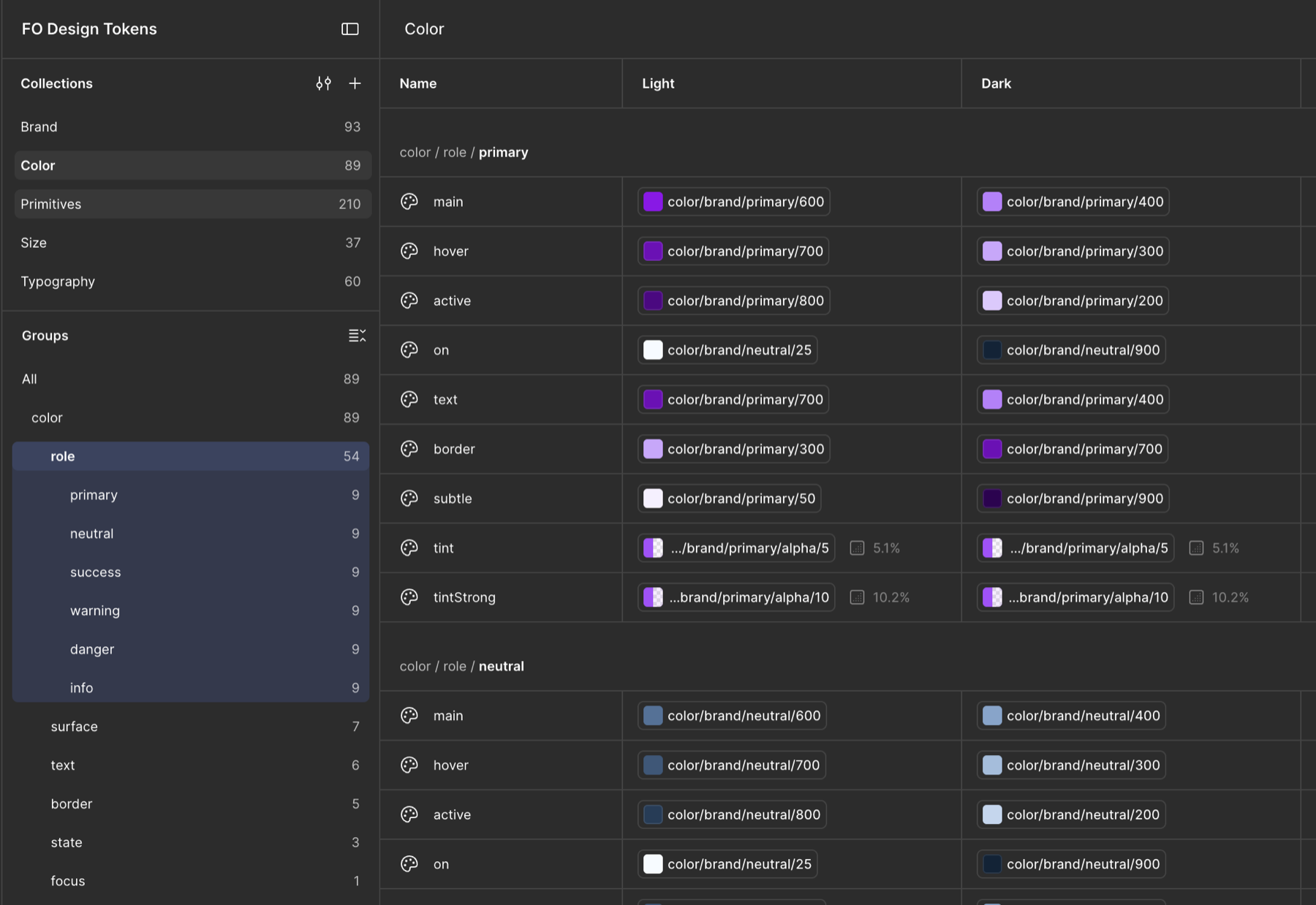Click the tintStrong variable name

pyautogui.click(x=464, y=597)
